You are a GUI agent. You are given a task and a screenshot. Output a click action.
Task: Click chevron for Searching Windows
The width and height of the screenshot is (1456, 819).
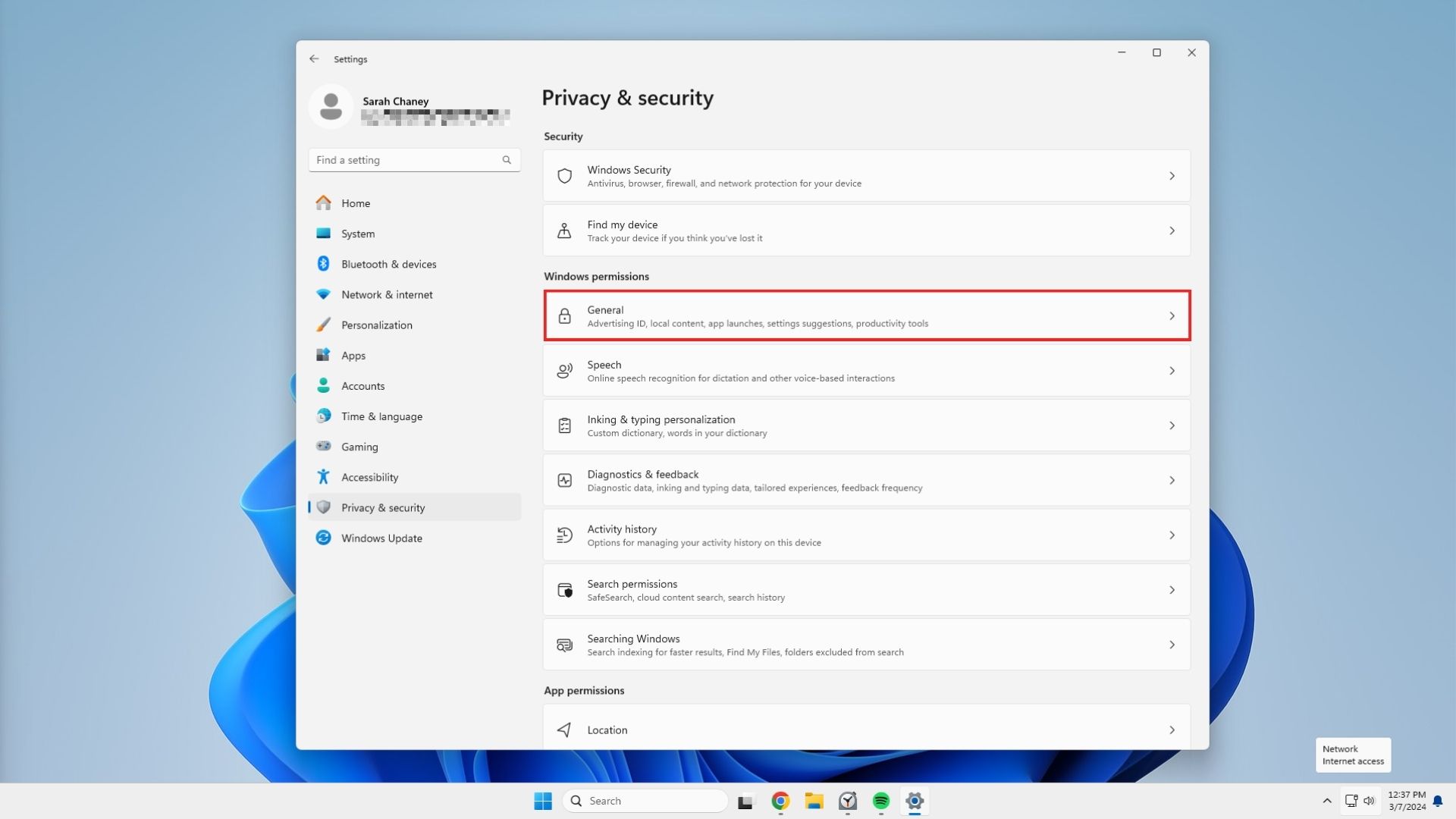coord(1172,645)
